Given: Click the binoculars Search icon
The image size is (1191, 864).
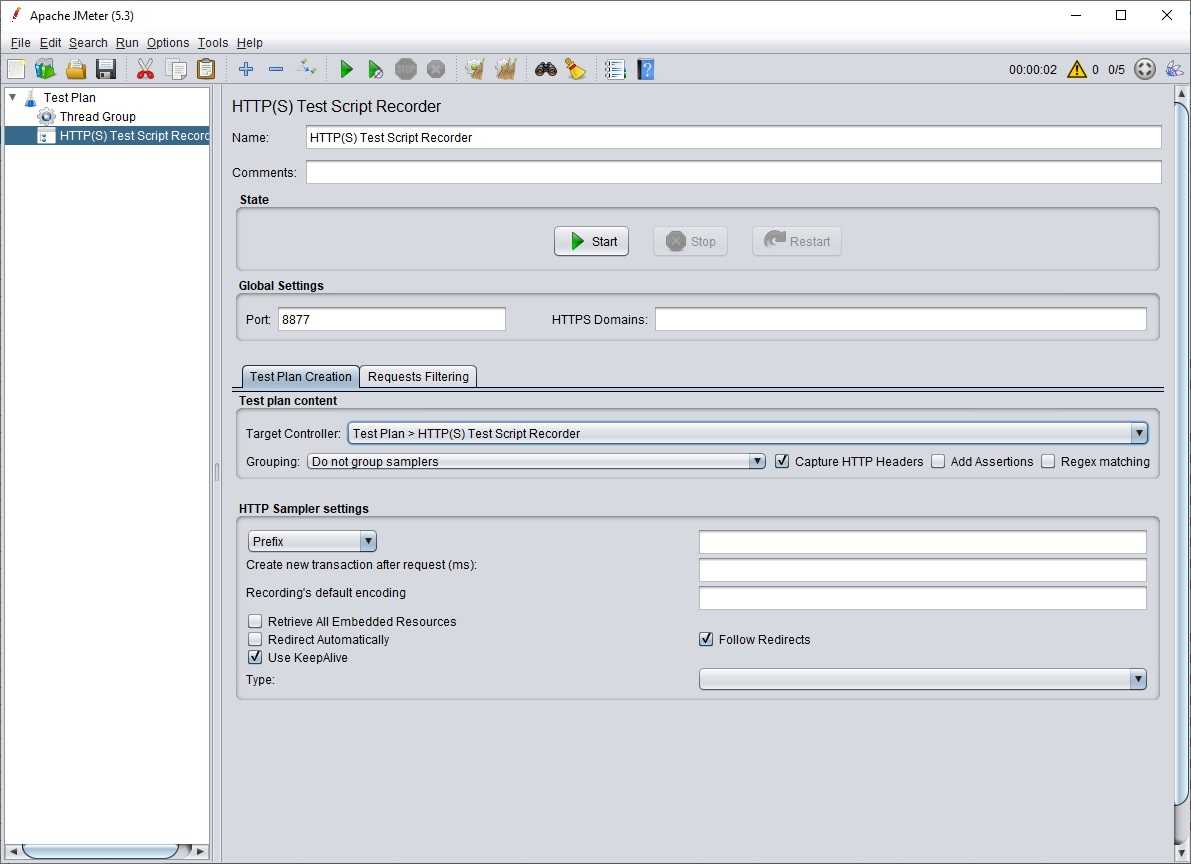Looking at the screenshot, I should [545, 69].
